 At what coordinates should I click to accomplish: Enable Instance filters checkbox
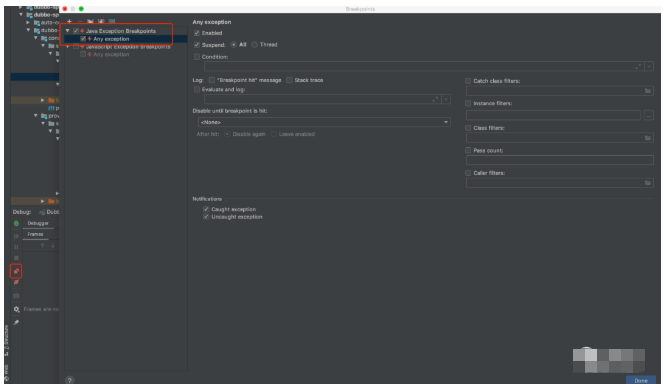(x=468, y=103)
